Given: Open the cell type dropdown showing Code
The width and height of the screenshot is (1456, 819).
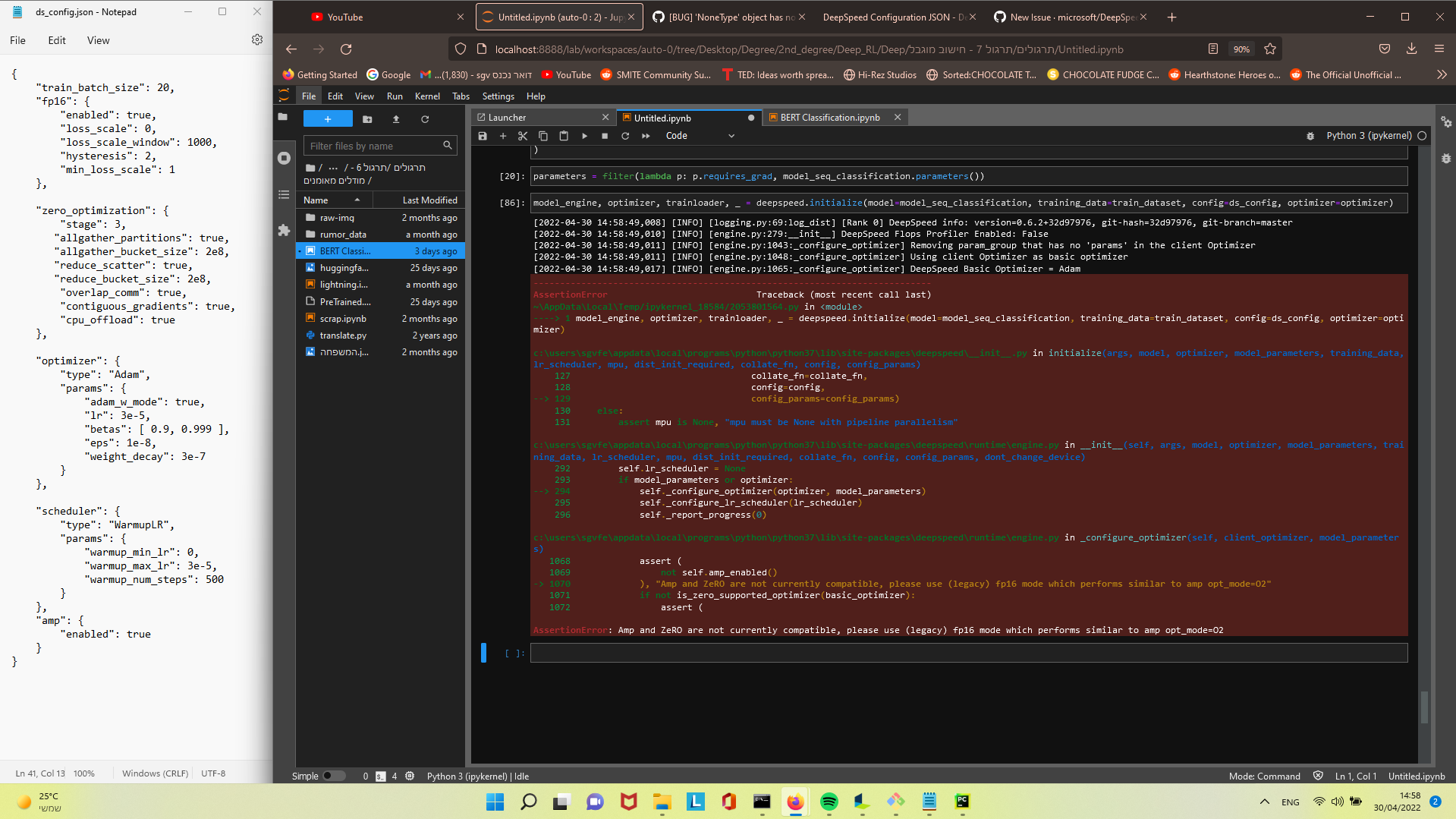Looking at the screenshot, I should (698, 136).
